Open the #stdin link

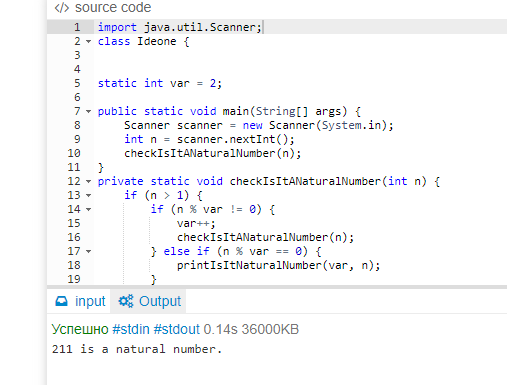point(131,329)
